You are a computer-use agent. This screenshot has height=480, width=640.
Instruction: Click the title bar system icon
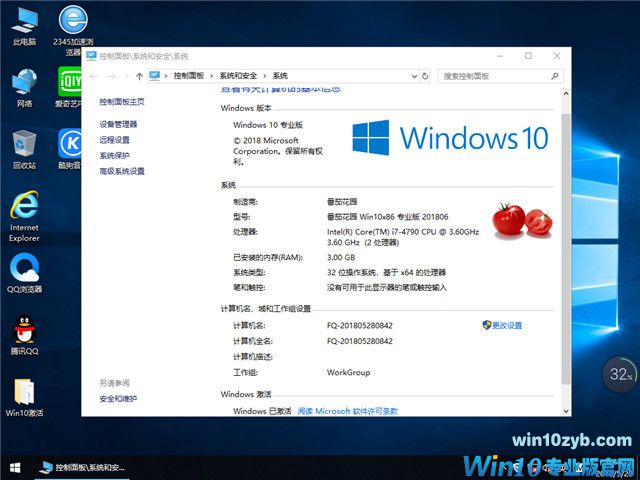coord(91,56)
